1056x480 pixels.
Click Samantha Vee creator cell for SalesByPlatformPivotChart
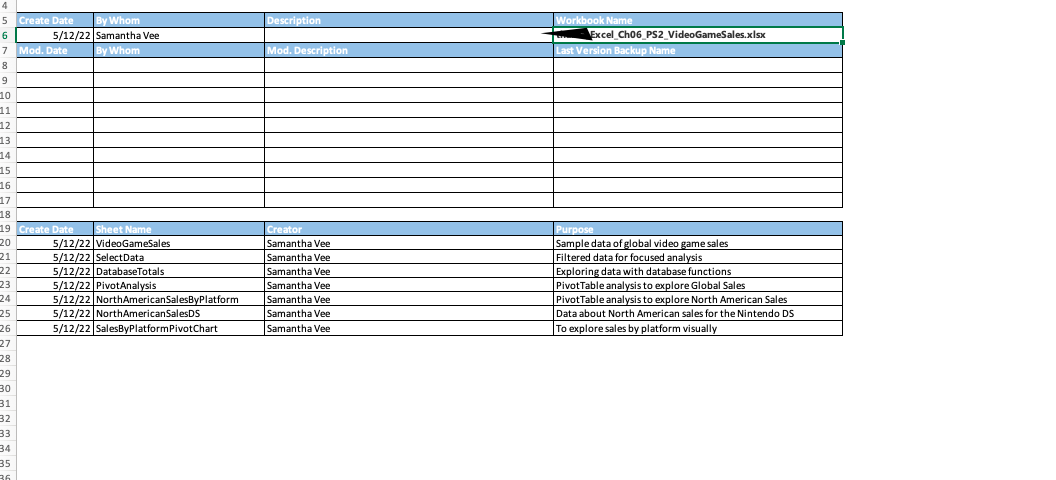tap(409, 328)
